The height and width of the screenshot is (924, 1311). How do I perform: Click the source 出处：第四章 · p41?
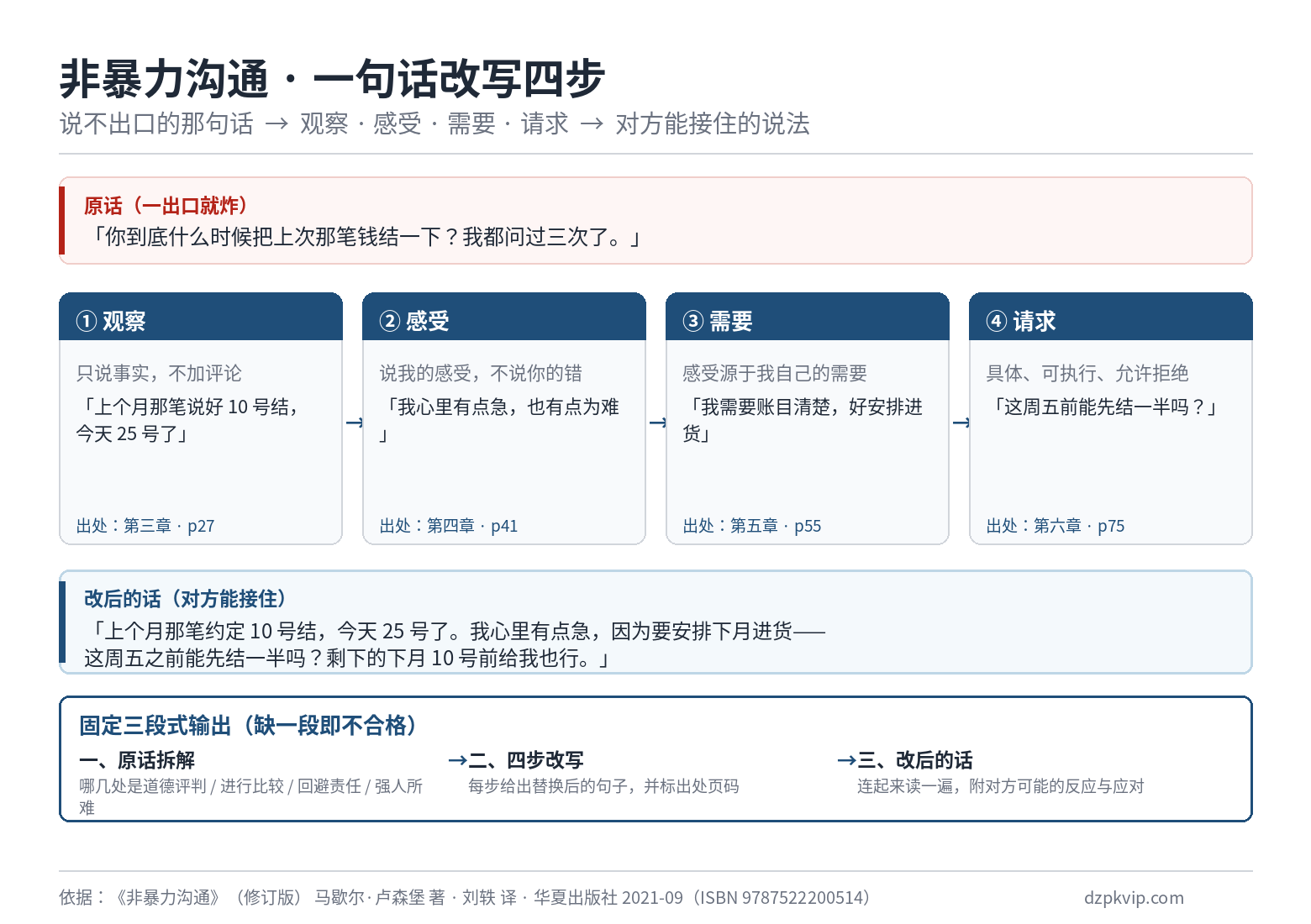click(x=449, y=526)
